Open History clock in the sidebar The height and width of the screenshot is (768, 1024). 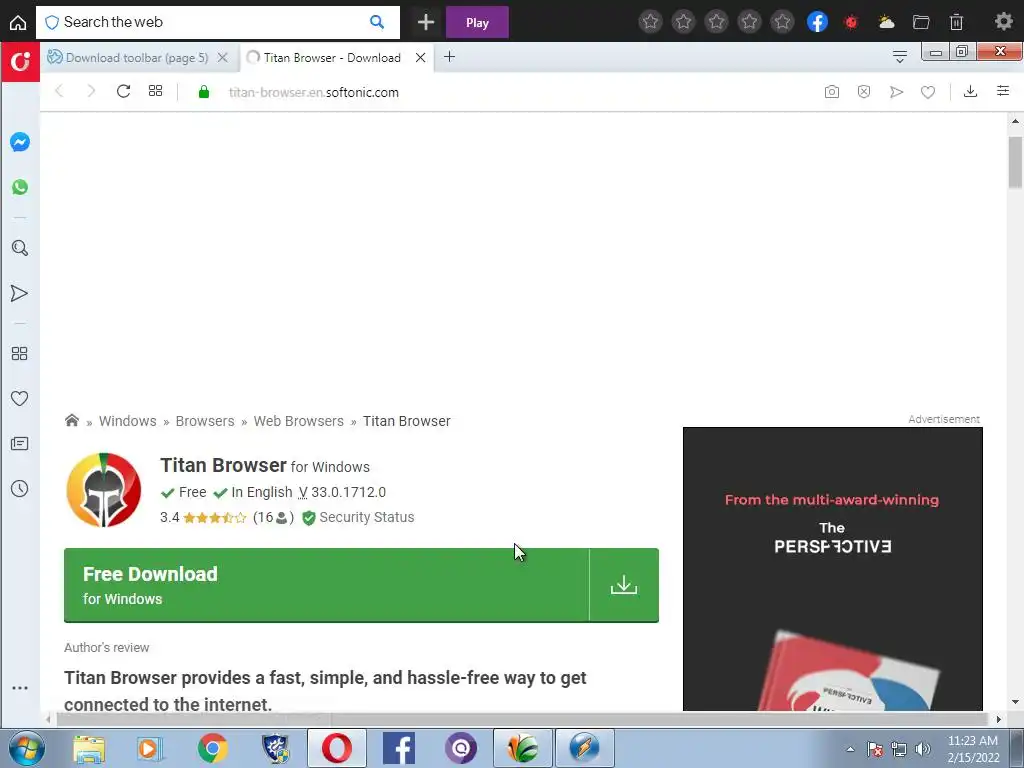20,488
